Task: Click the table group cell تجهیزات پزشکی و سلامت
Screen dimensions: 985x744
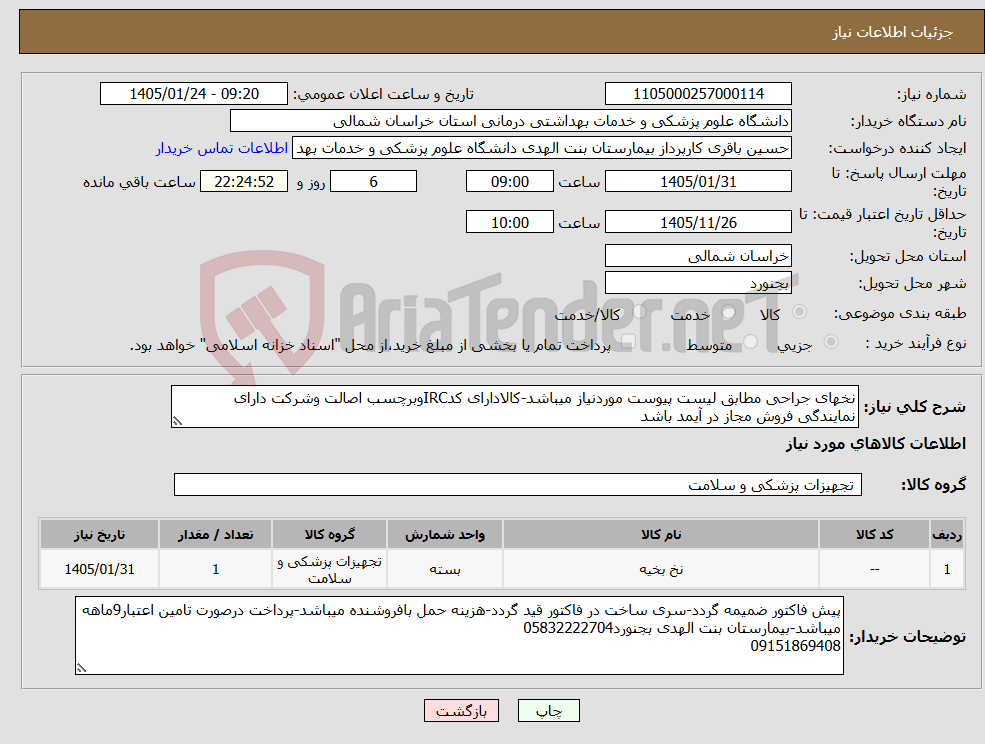Action: tap(330, 569)
